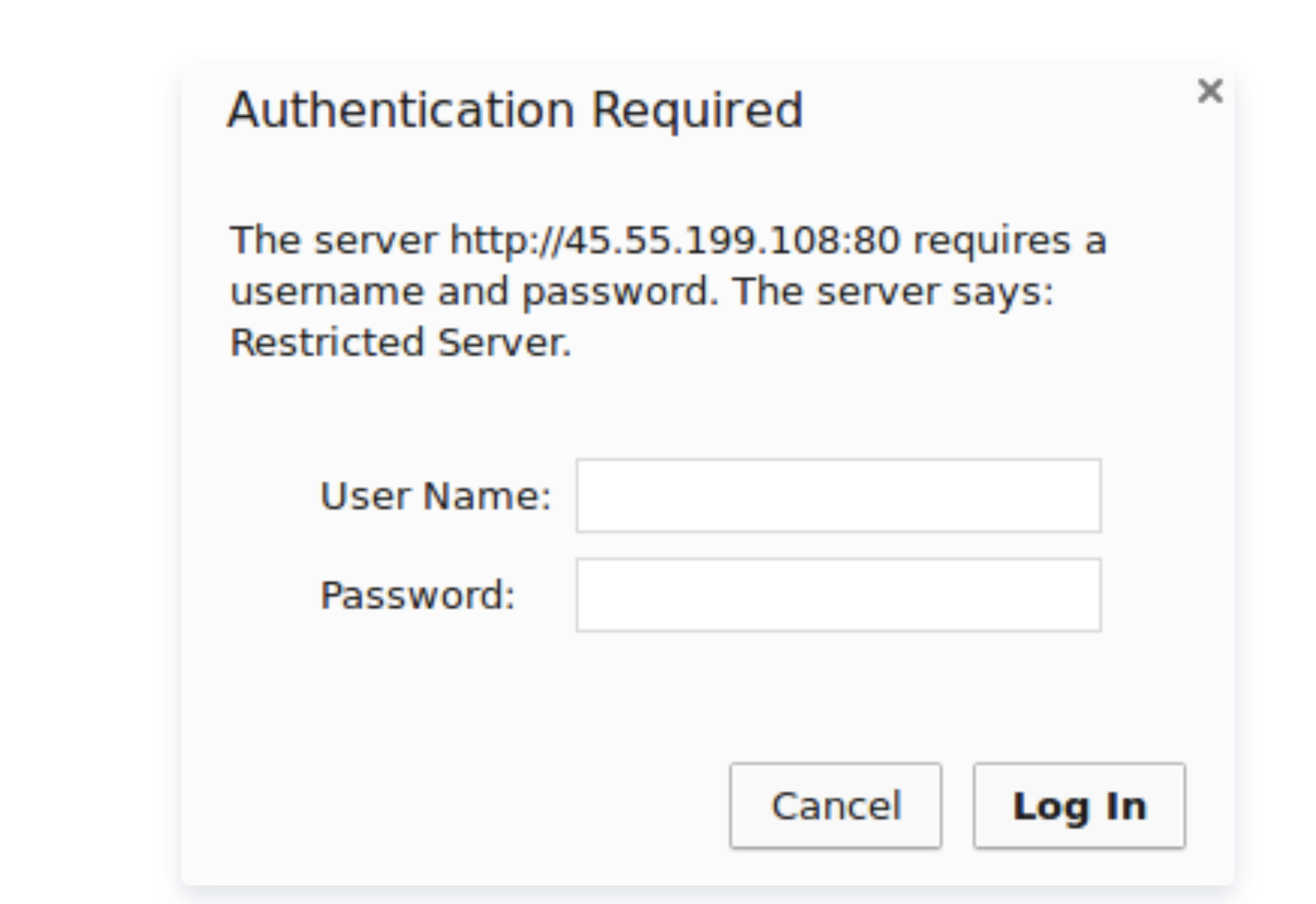Click the Log In button
Screen dimensions: 1316x904
coord(1078,806)
